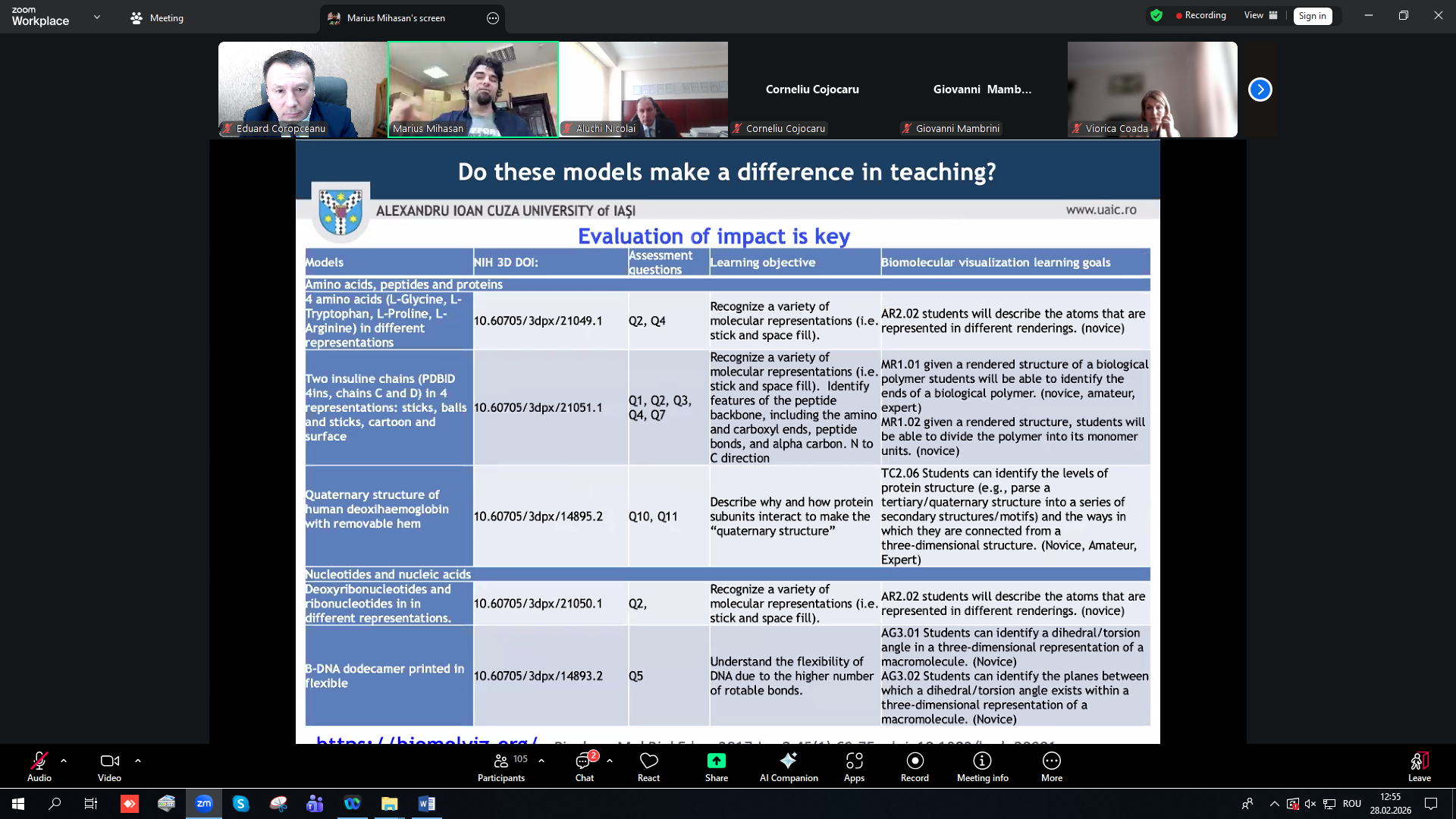Click the React heart icon
Screen dimensions: 1456x819
click(x=648, y=761)
